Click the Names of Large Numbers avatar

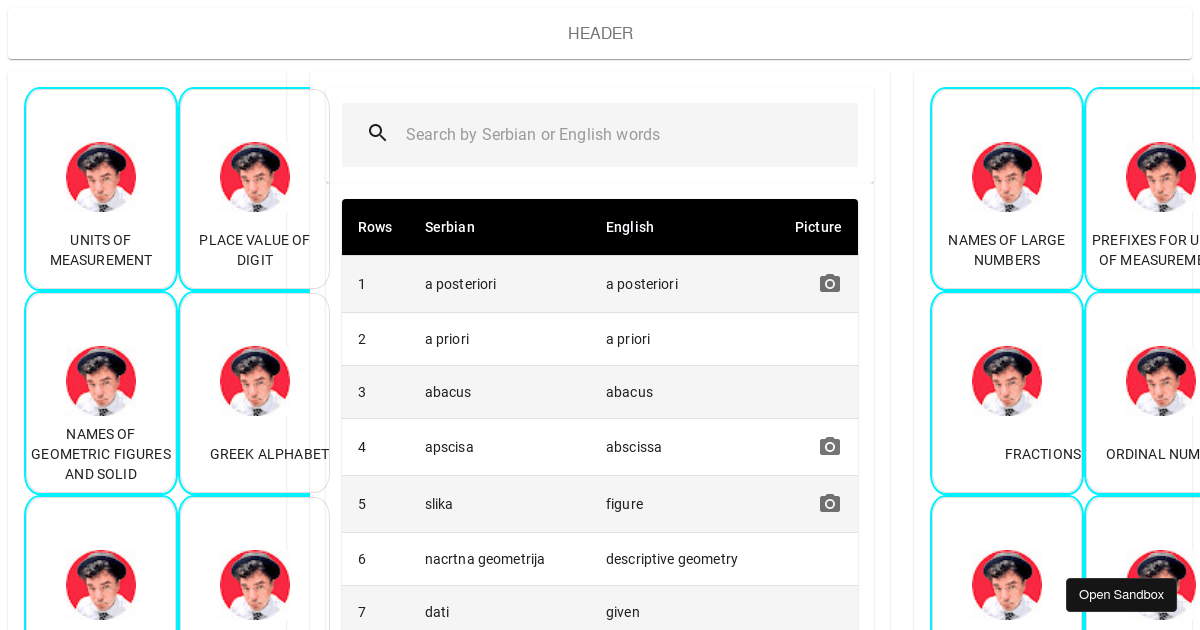(x=1006, y=177)
